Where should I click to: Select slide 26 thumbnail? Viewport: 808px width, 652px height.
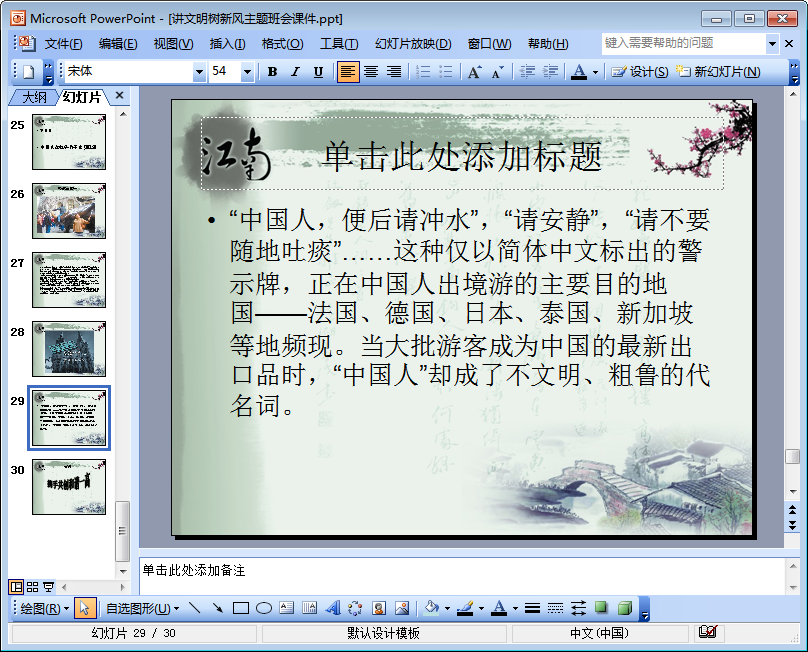tap(69, 211)
